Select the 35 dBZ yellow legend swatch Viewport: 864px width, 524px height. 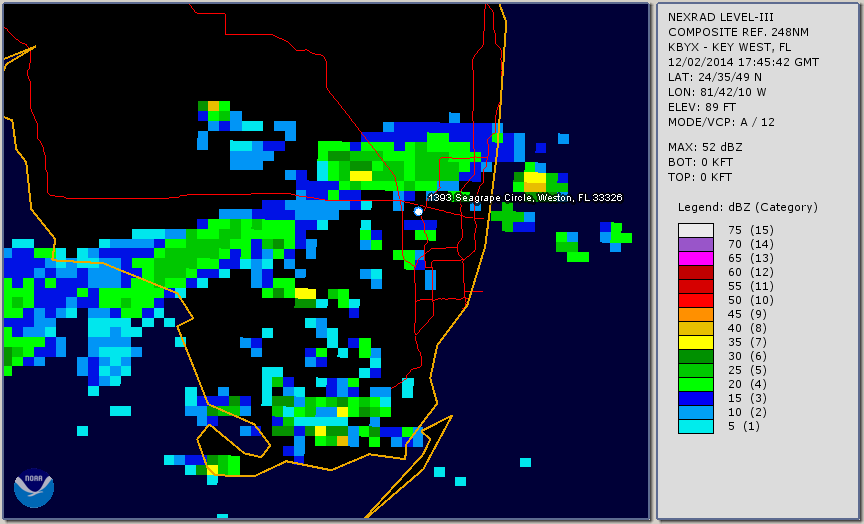pyautogui.click(x=696, y=342)
